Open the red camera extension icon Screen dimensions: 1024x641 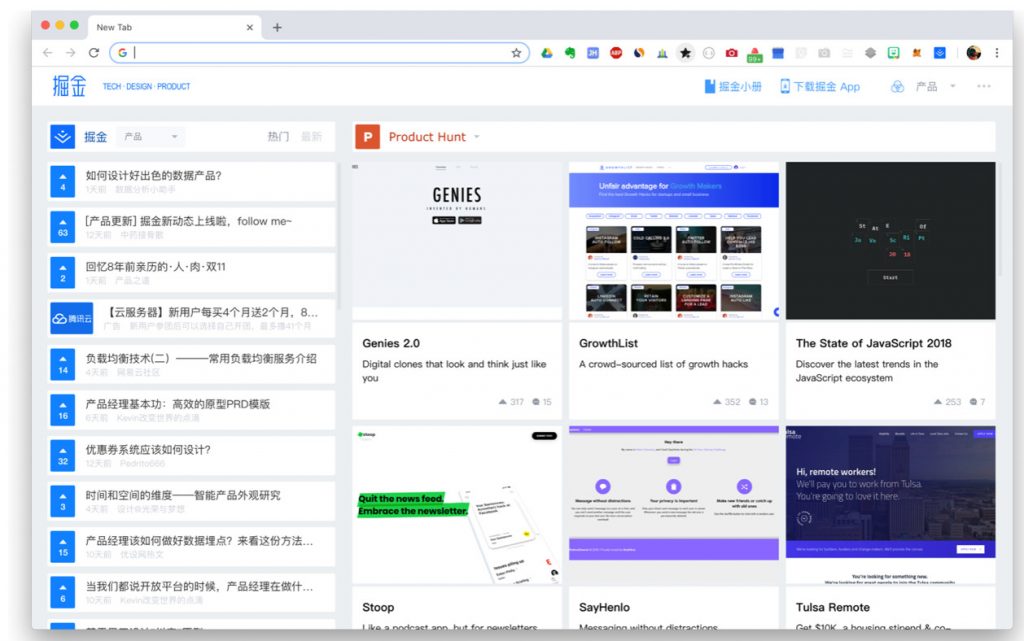tap(731, 53)
